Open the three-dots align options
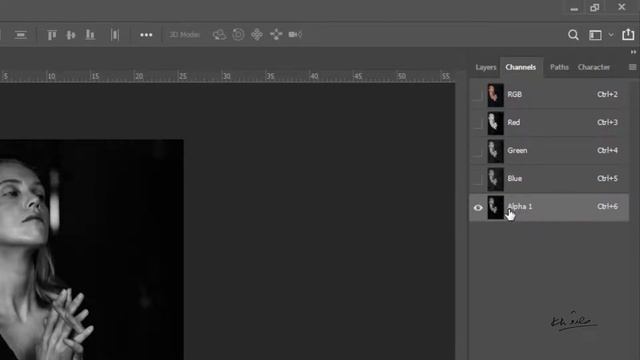The height and width of the screenshot is (360, 640). coord(146,35)
